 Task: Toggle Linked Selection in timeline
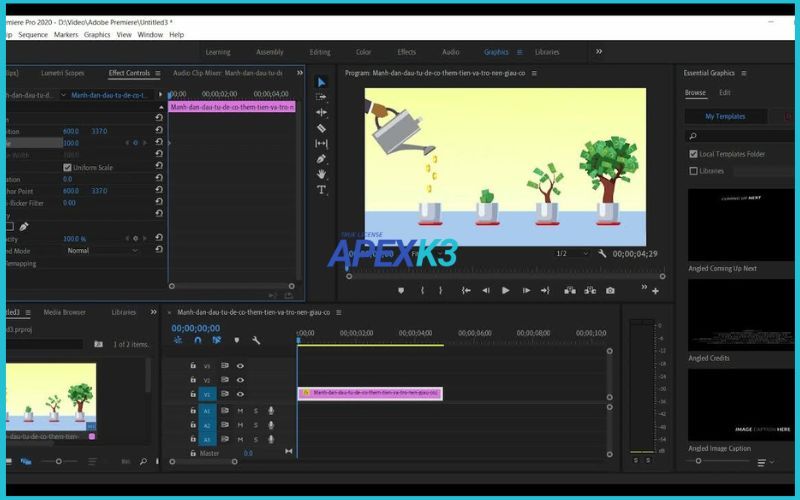217,340
